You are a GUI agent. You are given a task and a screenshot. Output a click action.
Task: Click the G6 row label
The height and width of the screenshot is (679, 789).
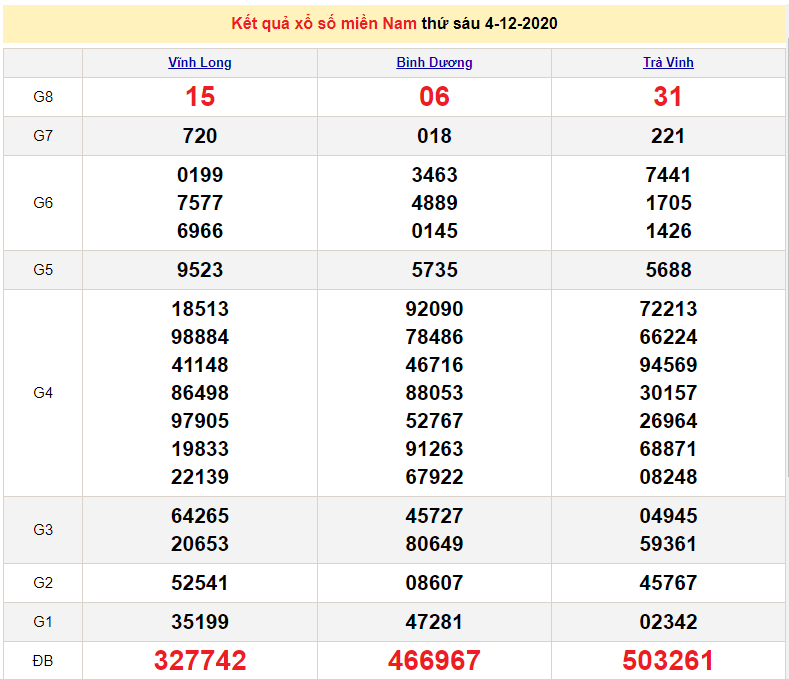click(43, 203)
